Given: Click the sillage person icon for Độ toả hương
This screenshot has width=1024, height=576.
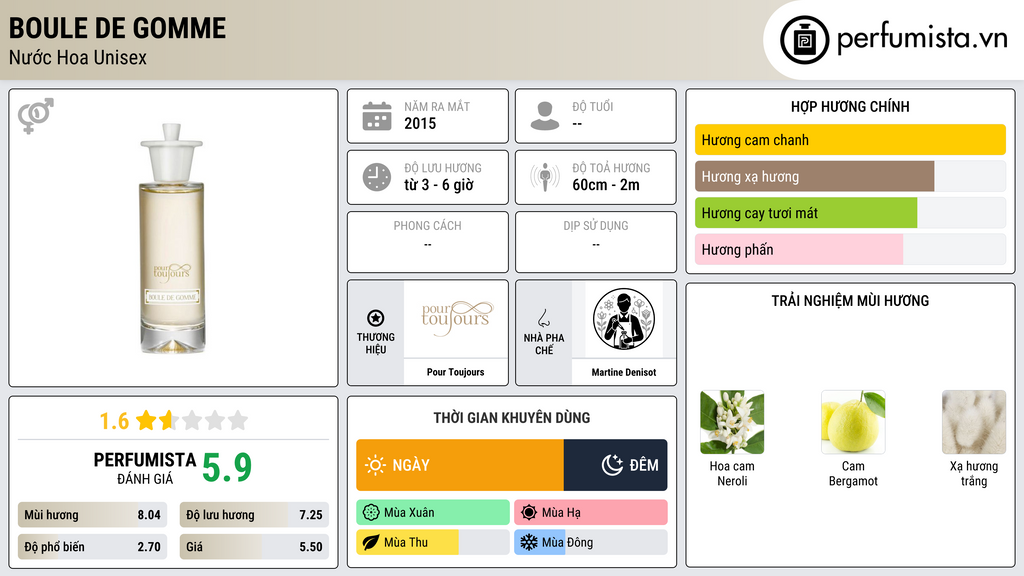Looking at the screenshot, I should (x=545, y=177).
